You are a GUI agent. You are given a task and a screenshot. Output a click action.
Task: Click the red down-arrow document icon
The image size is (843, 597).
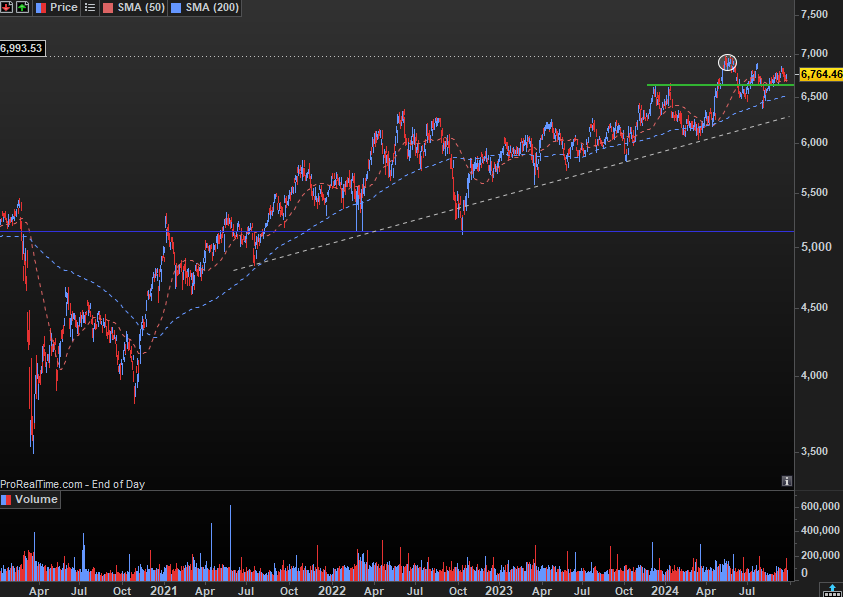[x=6, y=8]
